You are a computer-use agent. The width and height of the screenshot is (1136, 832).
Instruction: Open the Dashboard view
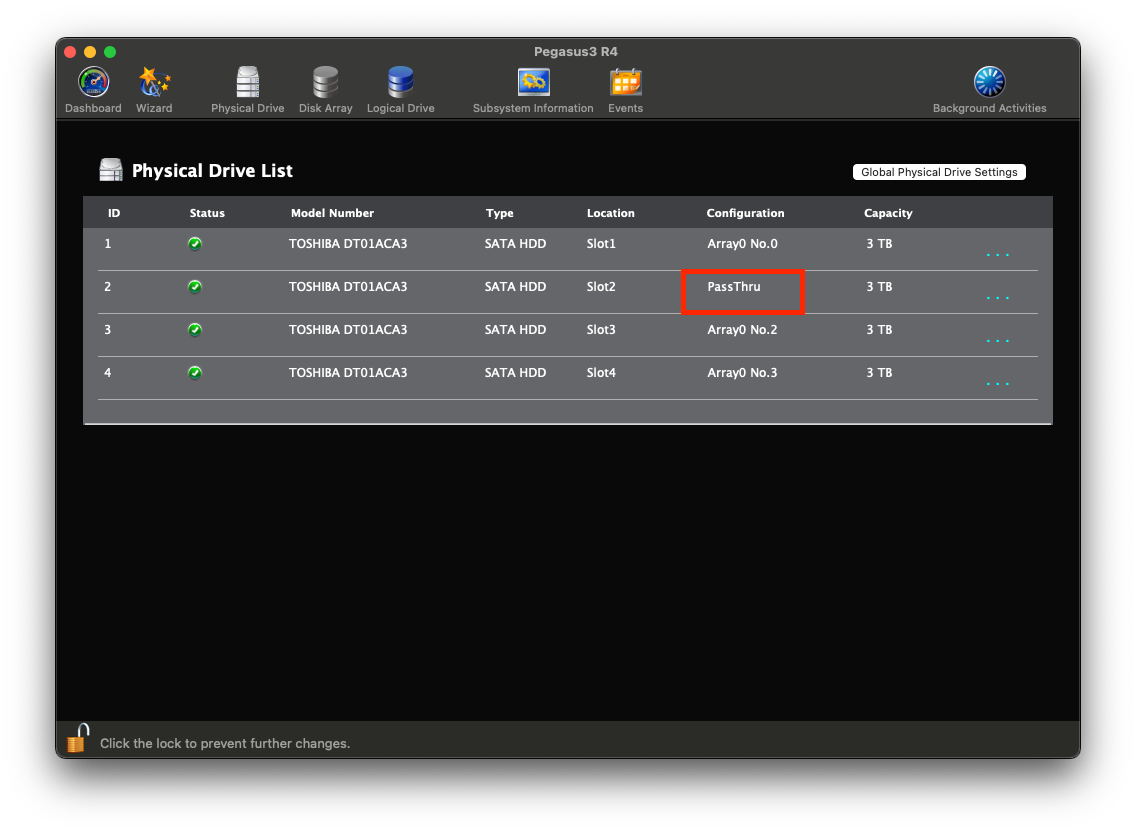click(x=93, y=90)
